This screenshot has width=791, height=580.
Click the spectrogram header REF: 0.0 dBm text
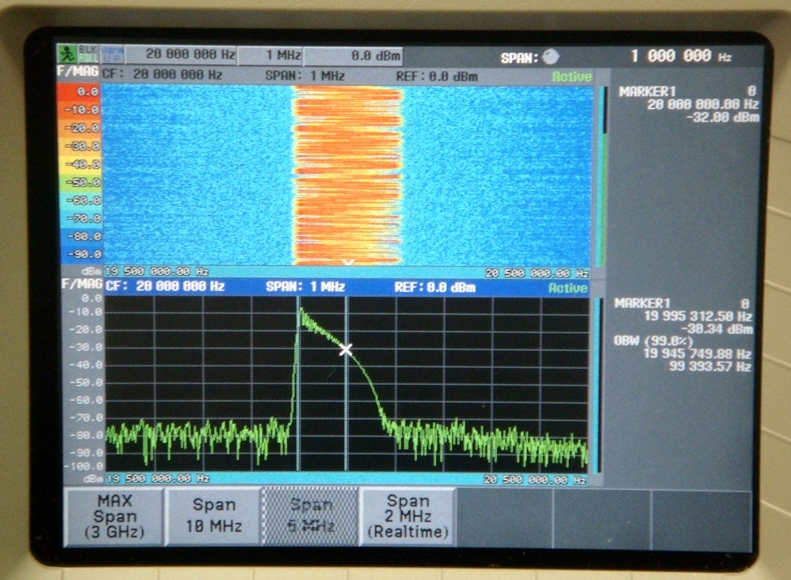pyautogui.click(x=437, y=77)
